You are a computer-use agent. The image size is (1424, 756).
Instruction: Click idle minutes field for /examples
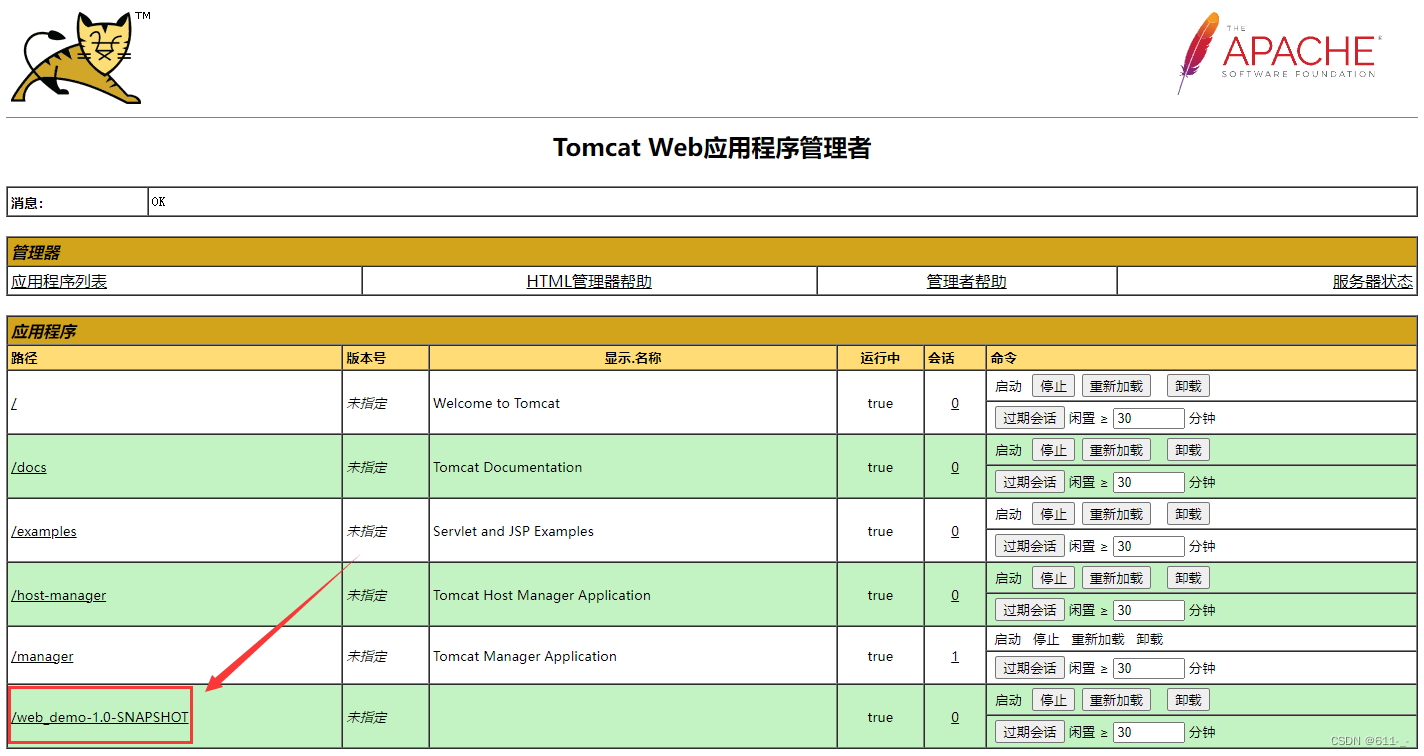click(1148, 546)
